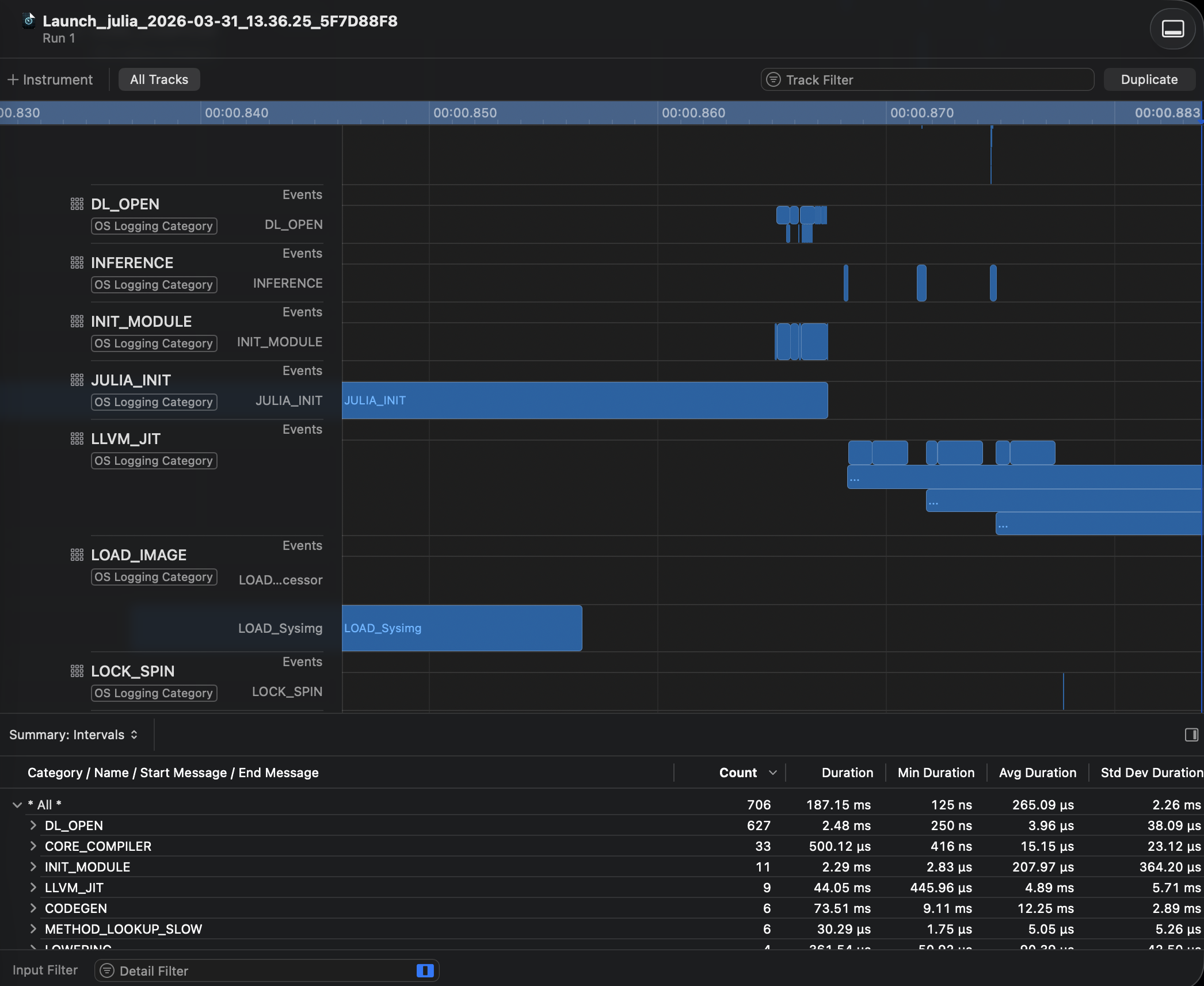This screenshot has width=1204, height=986.
Task: Open the Summary: Intervals dropdown
Action: (x=74, y=735)
